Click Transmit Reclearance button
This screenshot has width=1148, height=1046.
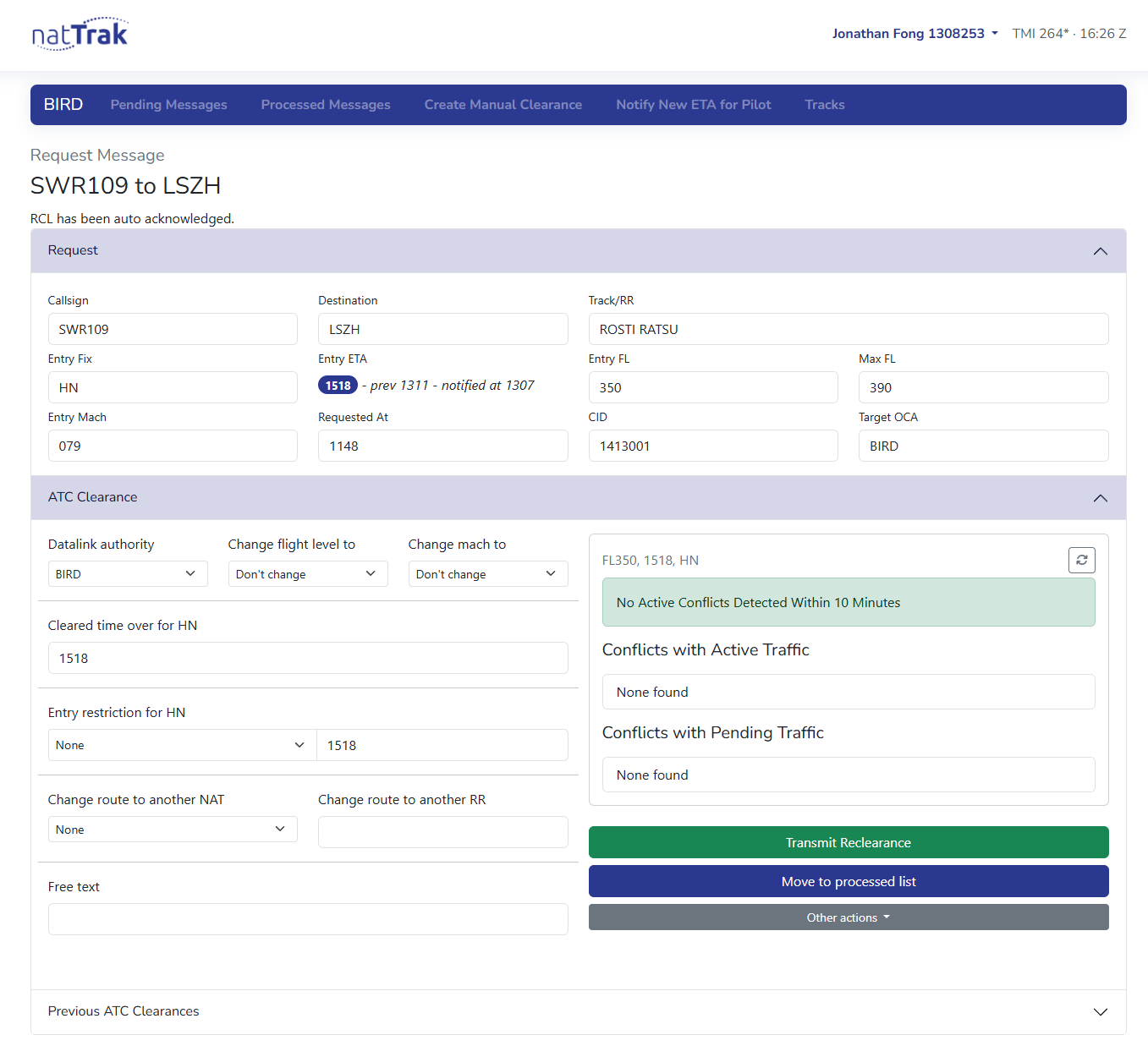(849, 842)
